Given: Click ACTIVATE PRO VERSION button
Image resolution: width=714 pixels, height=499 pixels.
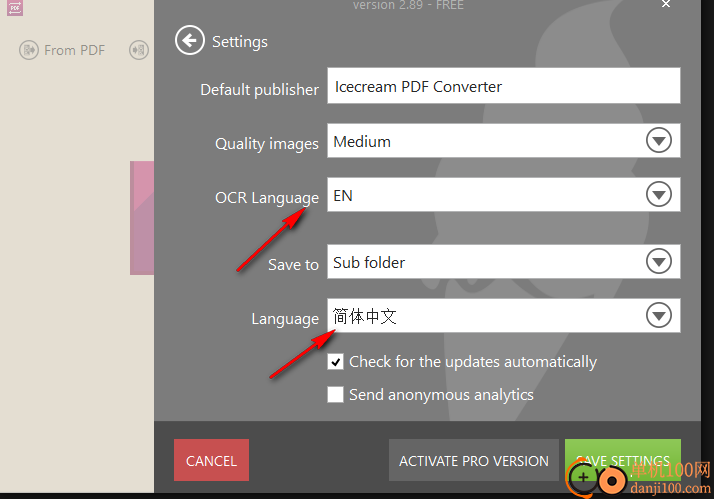Looking at the screenshot, I should click(x=474, y=460).
